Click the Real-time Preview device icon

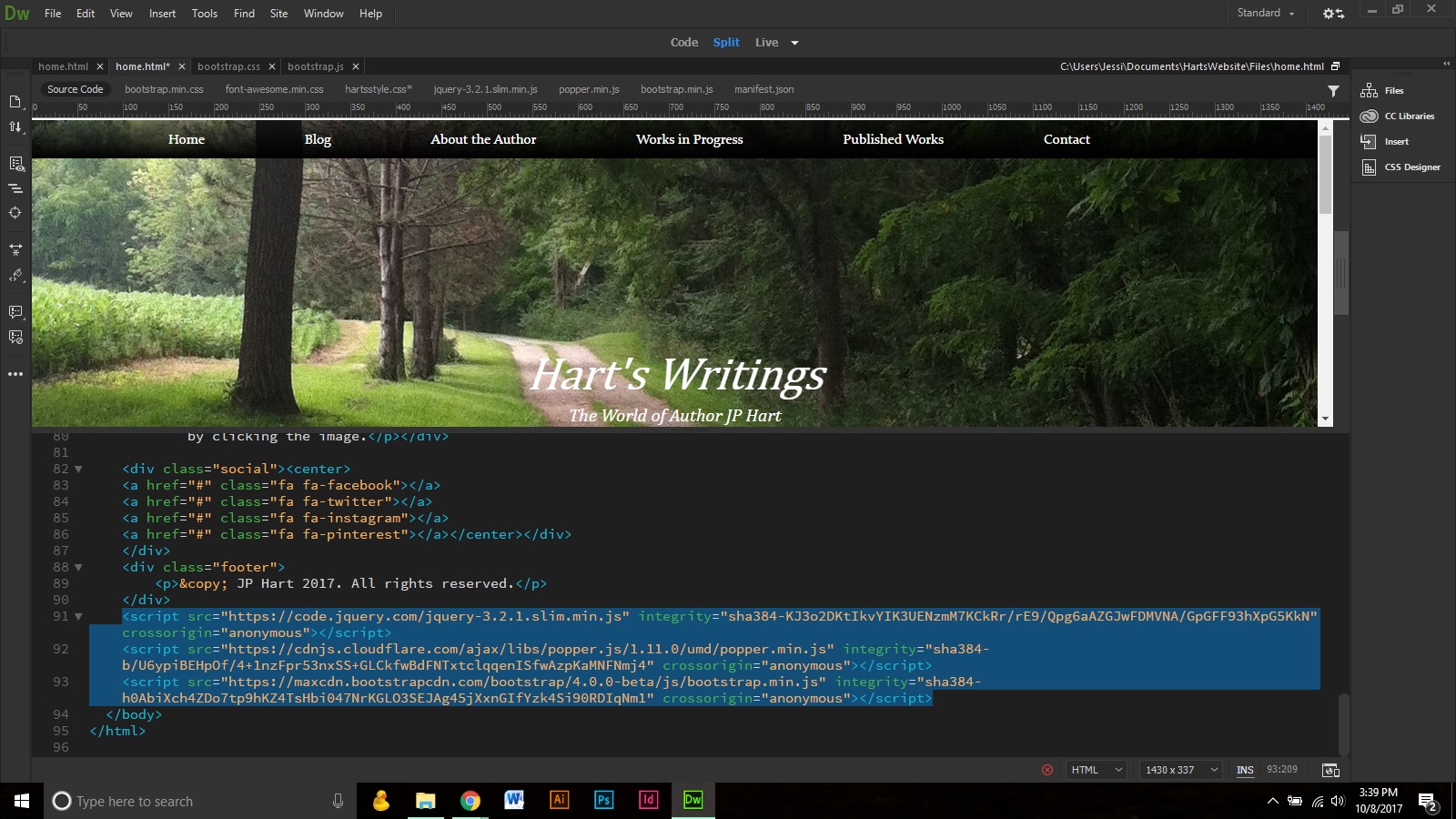coord(1330,770)
